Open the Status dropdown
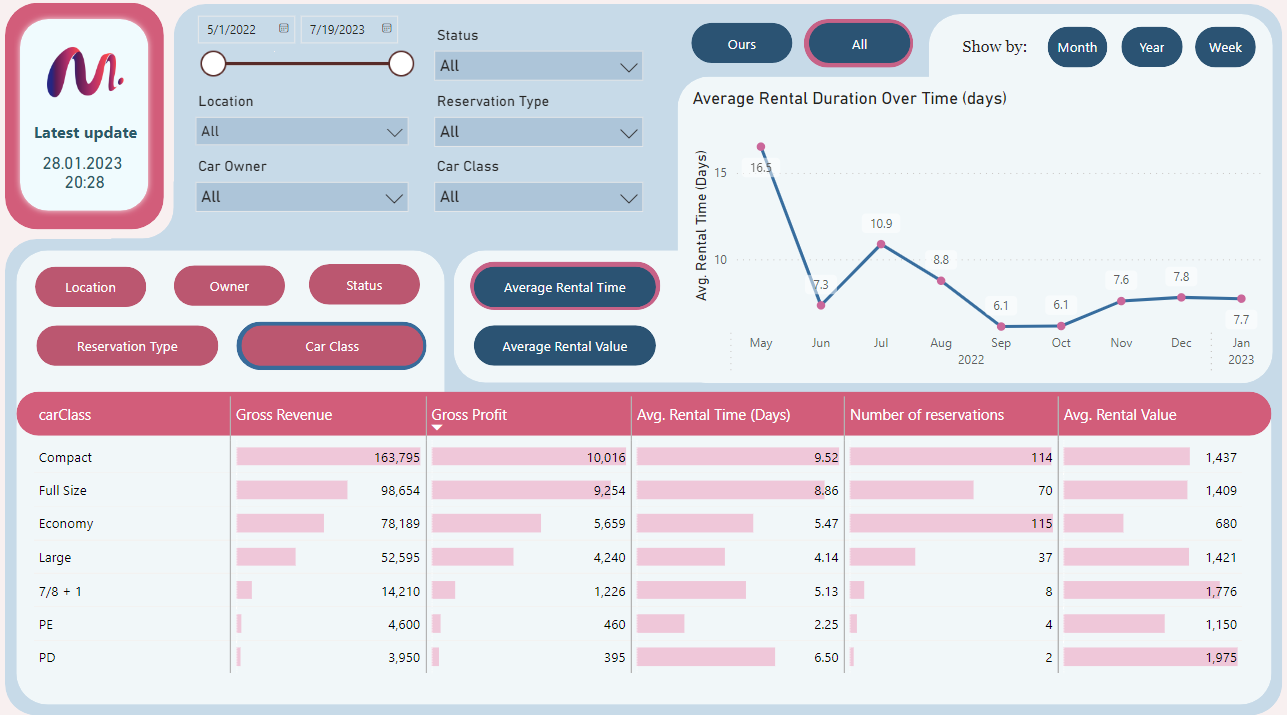1287x715 pixels. [538, 65]
